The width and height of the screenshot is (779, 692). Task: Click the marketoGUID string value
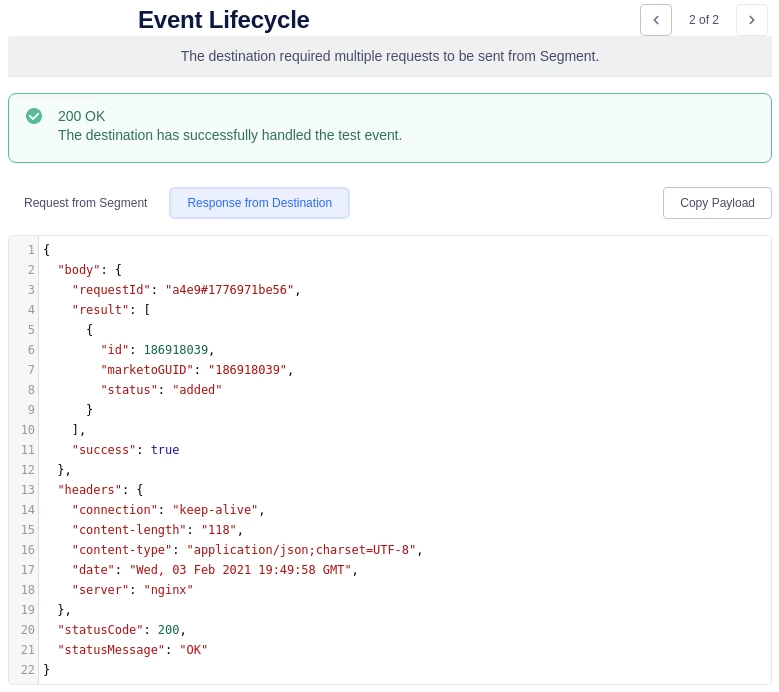point(247,370)
